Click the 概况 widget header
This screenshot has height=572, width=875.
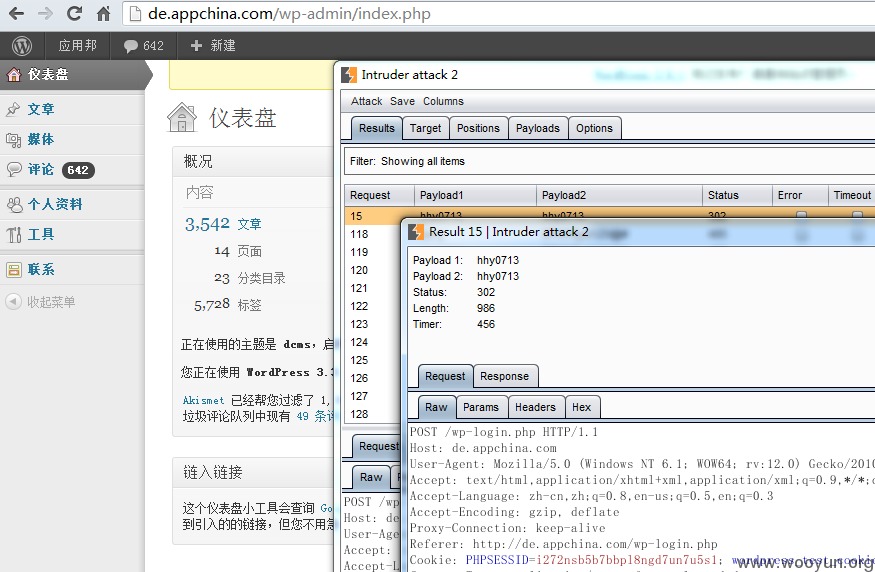pos(254,162)
